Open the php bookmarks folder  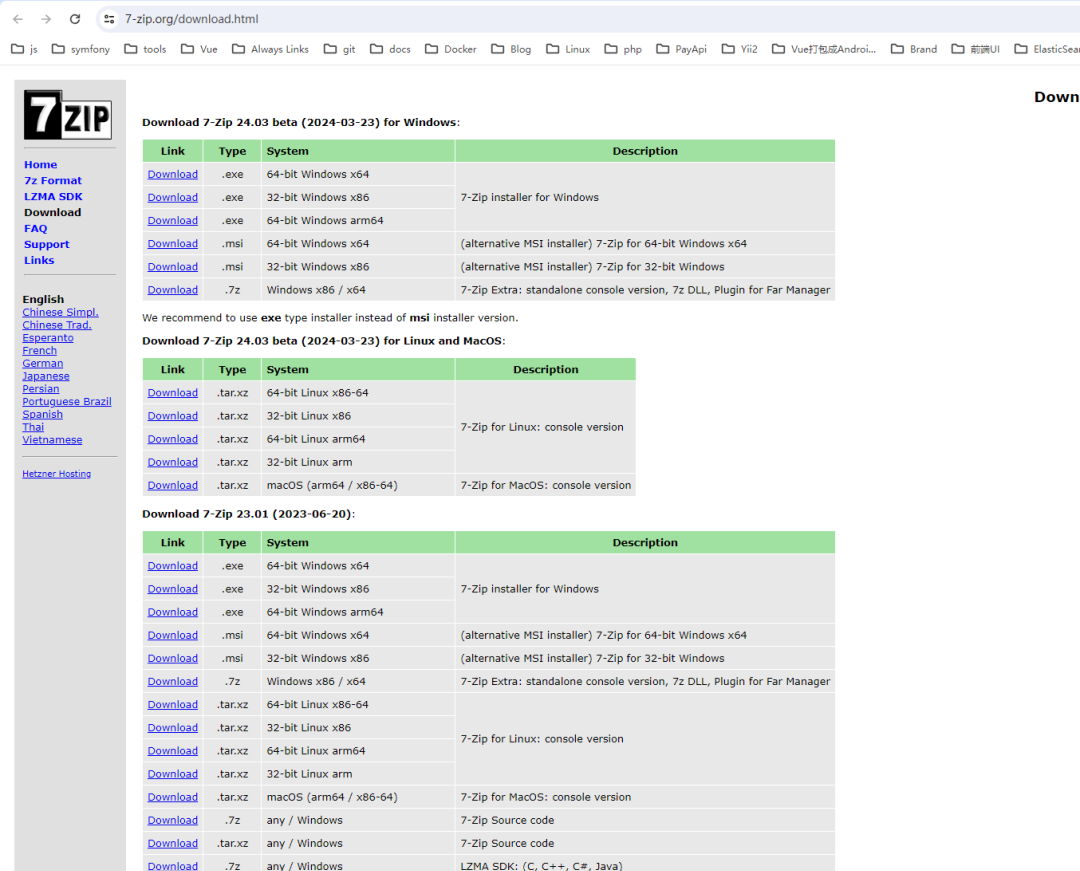(x=623, y=49)
